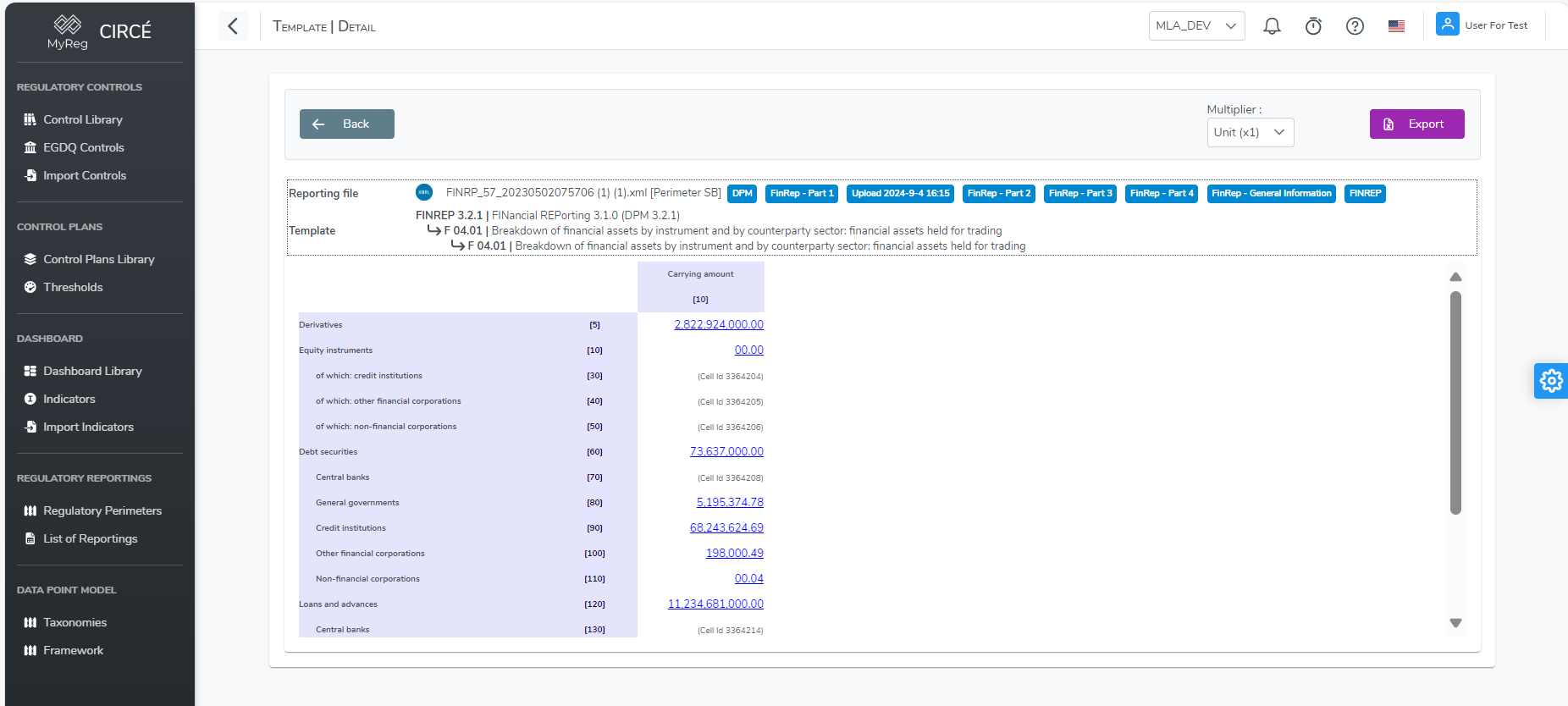The image size is (1568, 706).
Task: Click the purple Export button
Action: (1416, 124)
